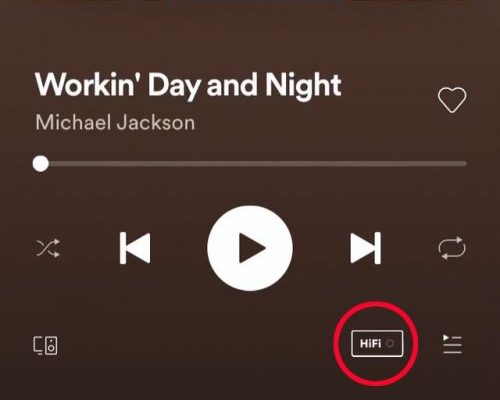Toggle shuffle playback mode
Viewport: 500px width, 400px height.
click(x=48, y=248)
